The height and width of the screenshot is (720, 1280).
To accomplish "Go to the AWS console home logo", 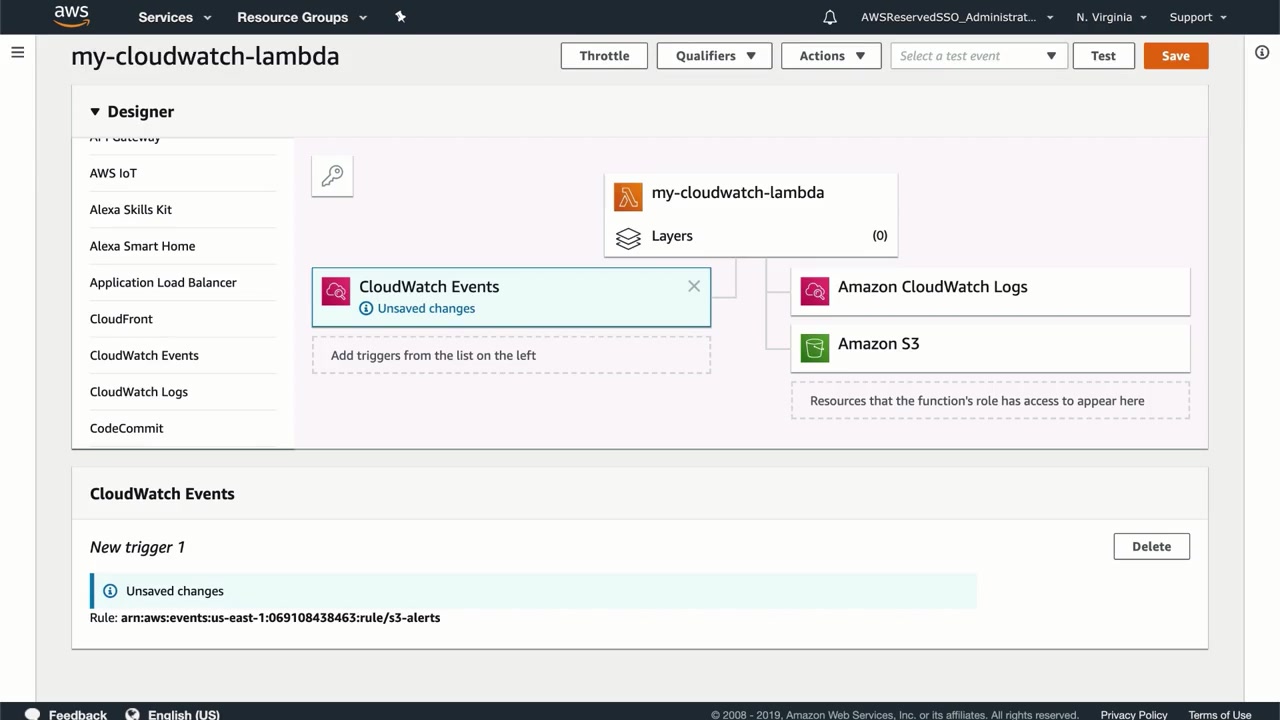I will pos(72,16).
